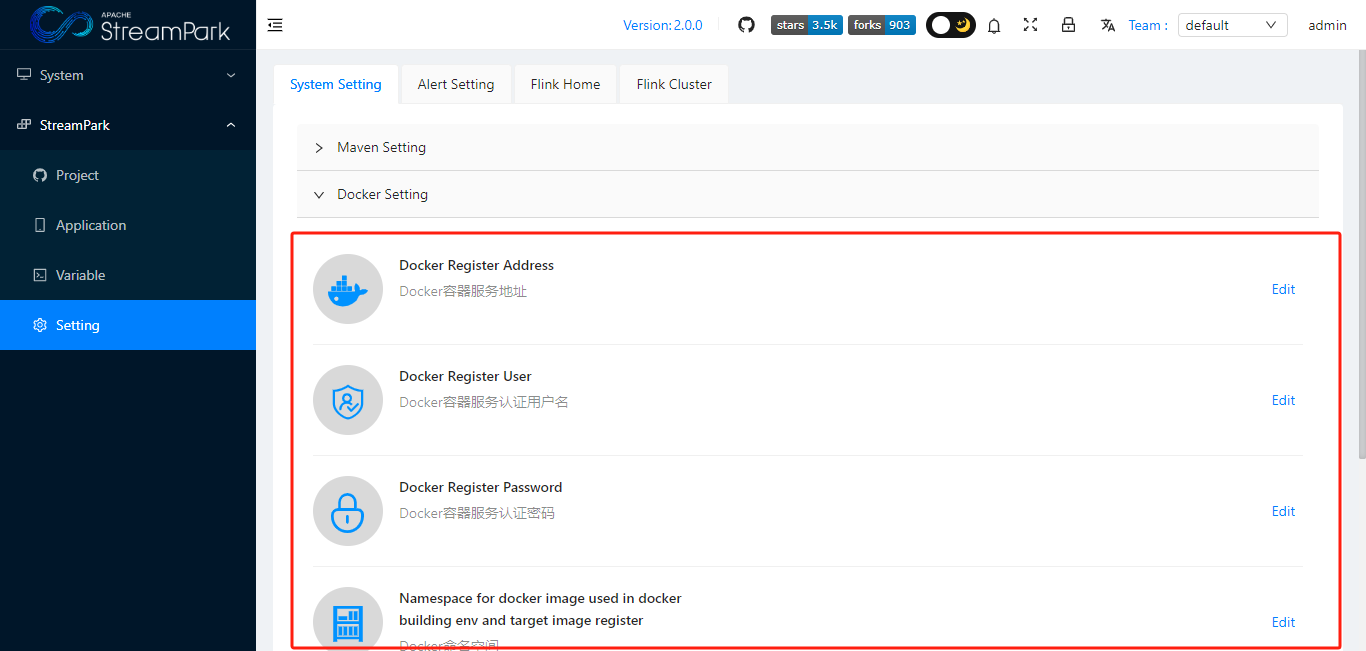
Task: Open the notification bell
Action: [994, 25]
